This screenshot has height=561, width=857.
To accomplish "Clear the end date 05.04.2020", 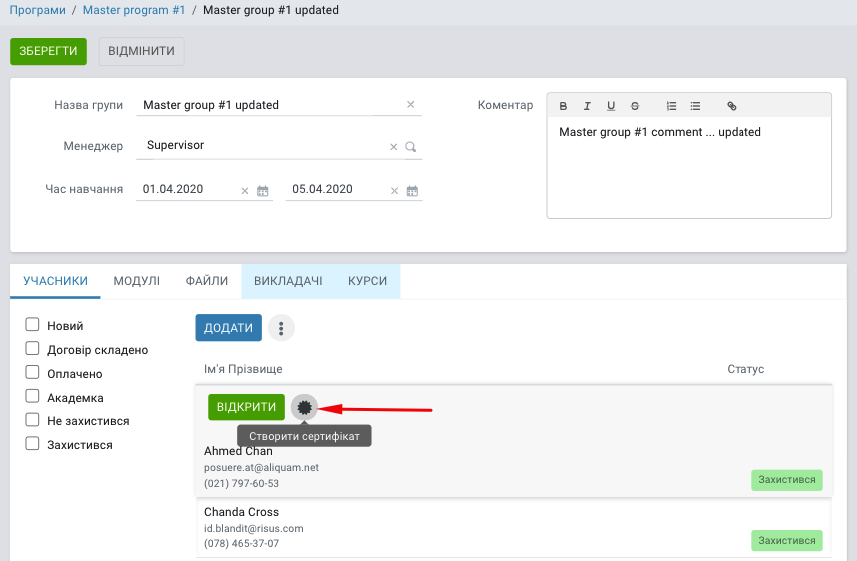I will (394, 191).
